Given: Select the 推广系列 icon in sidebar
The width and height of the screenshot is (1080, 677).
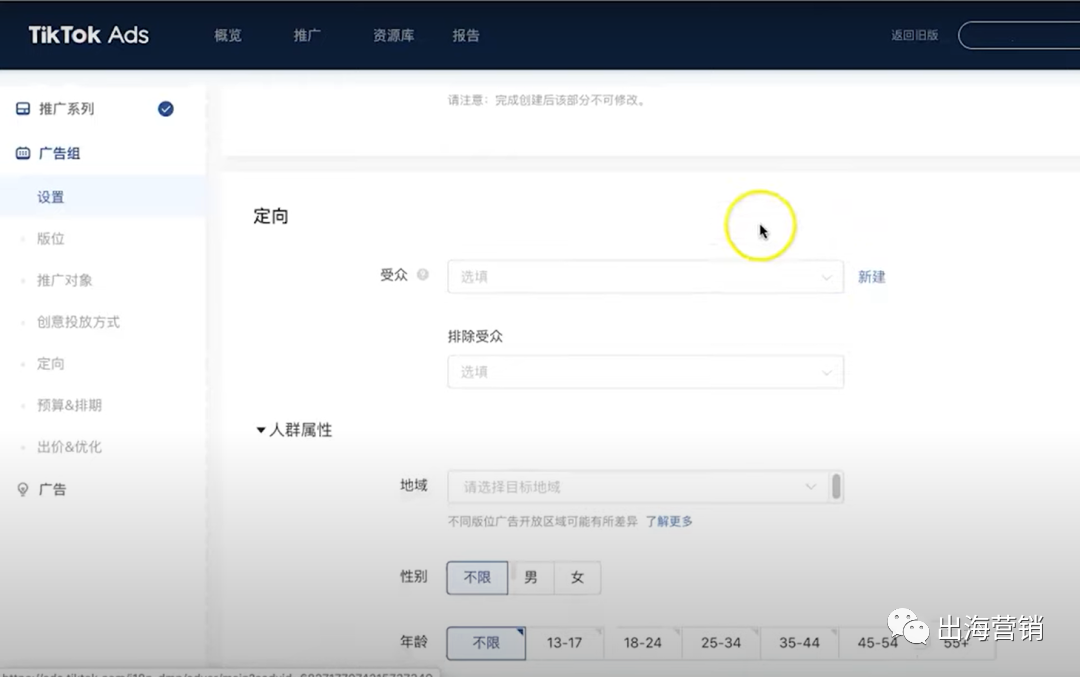Looking at the screenshot, I should [x=22, y=108].
